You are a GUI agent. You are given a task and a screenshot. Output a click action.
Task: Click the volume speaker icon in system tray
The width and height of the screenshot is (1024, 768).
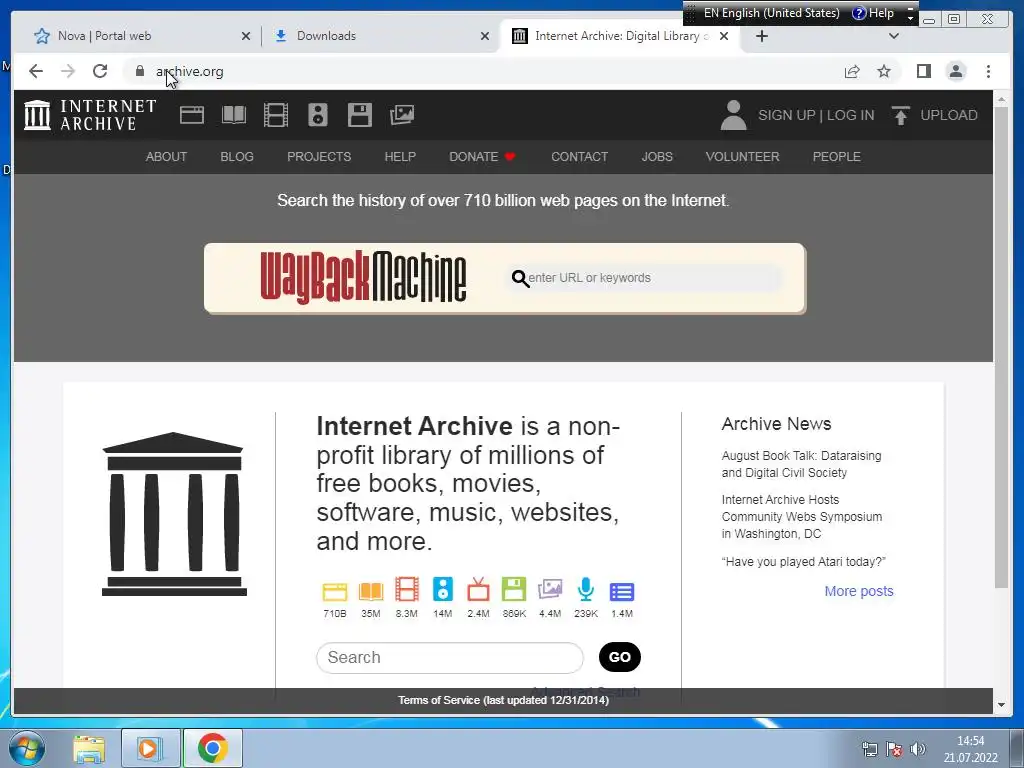pos(918,749)
